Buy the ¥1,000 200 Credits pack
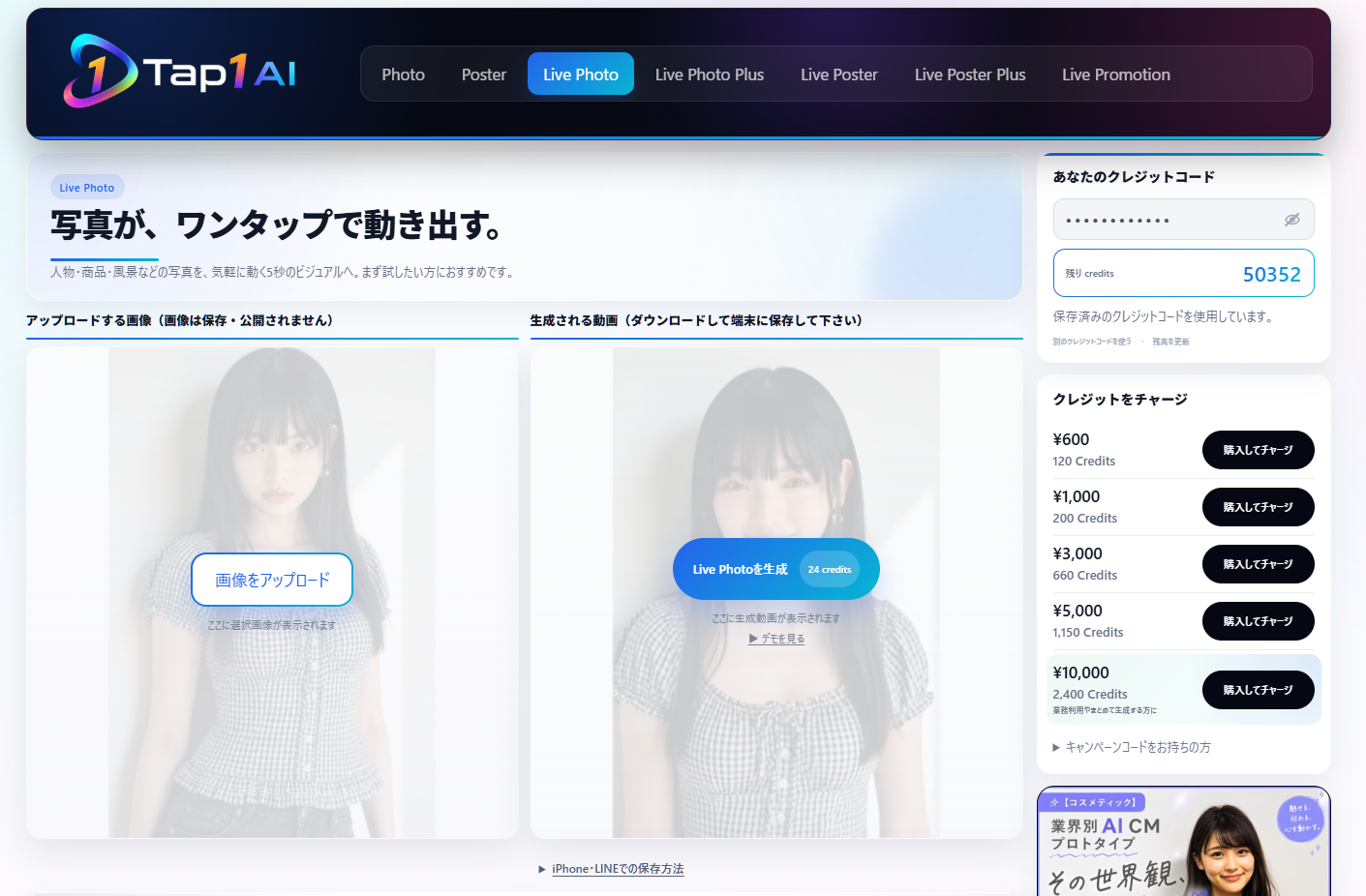 pos(1258,507)
